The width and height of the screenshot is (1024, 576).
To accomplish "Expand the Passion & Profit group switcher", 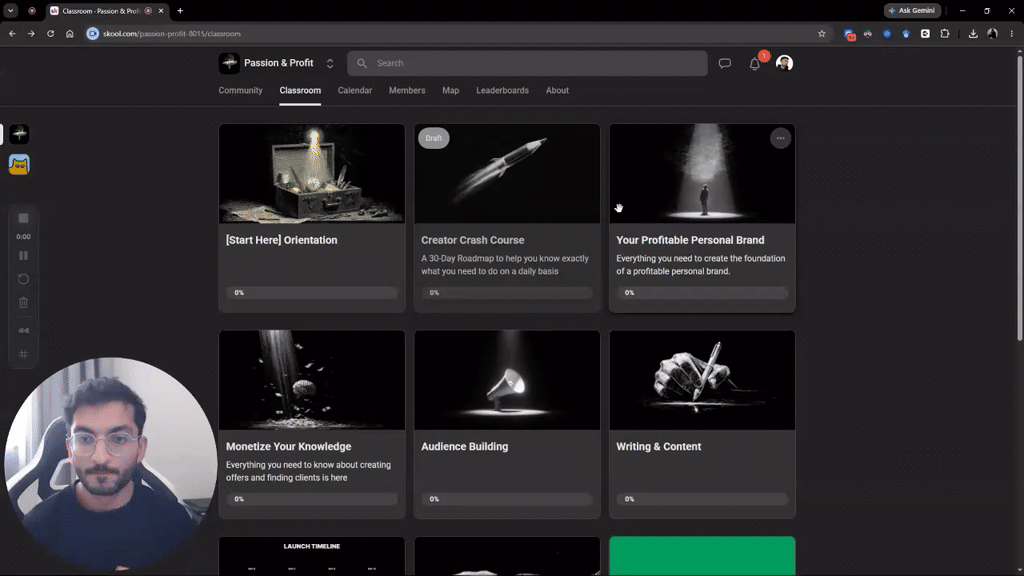I will [x=330, y=63].
